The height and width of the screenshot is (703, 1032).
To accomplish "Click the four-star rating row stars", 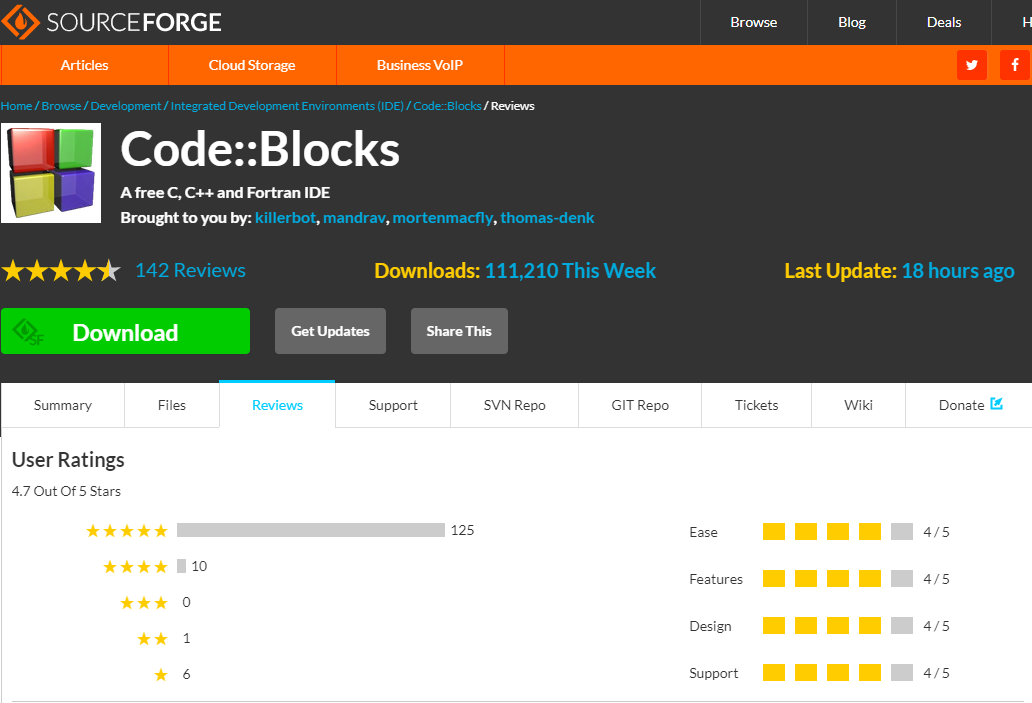I will point(136,567).
